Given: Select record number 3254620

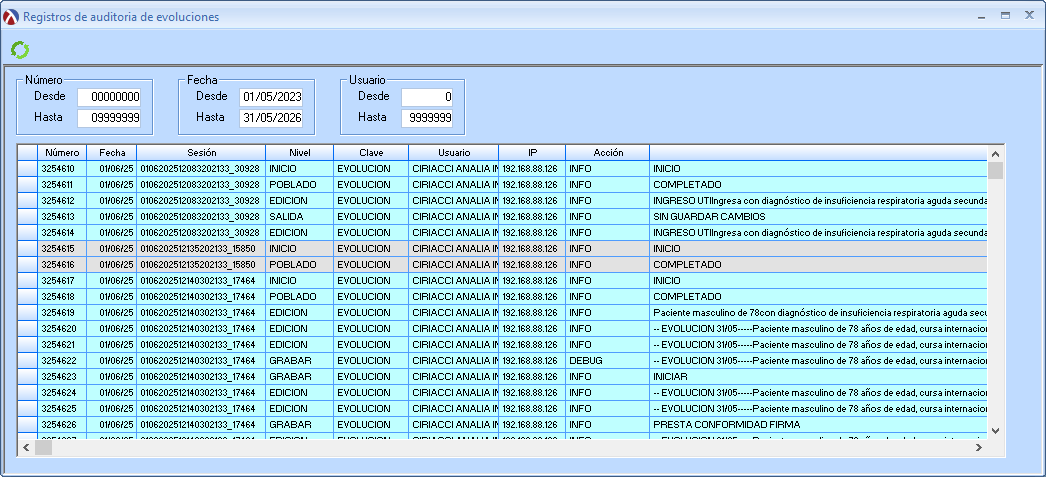Looking at the screenshot, I should 502,329.
